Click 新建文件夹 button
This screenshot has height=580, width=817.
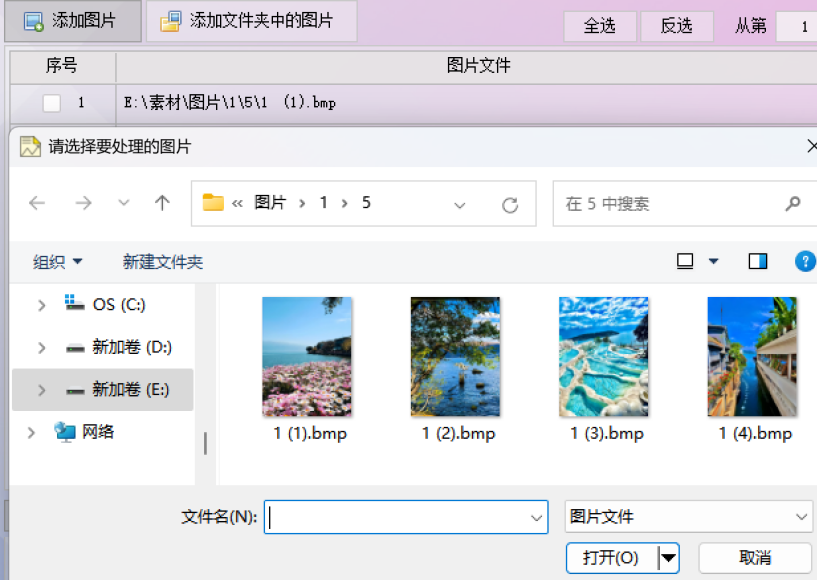[163, 262]
